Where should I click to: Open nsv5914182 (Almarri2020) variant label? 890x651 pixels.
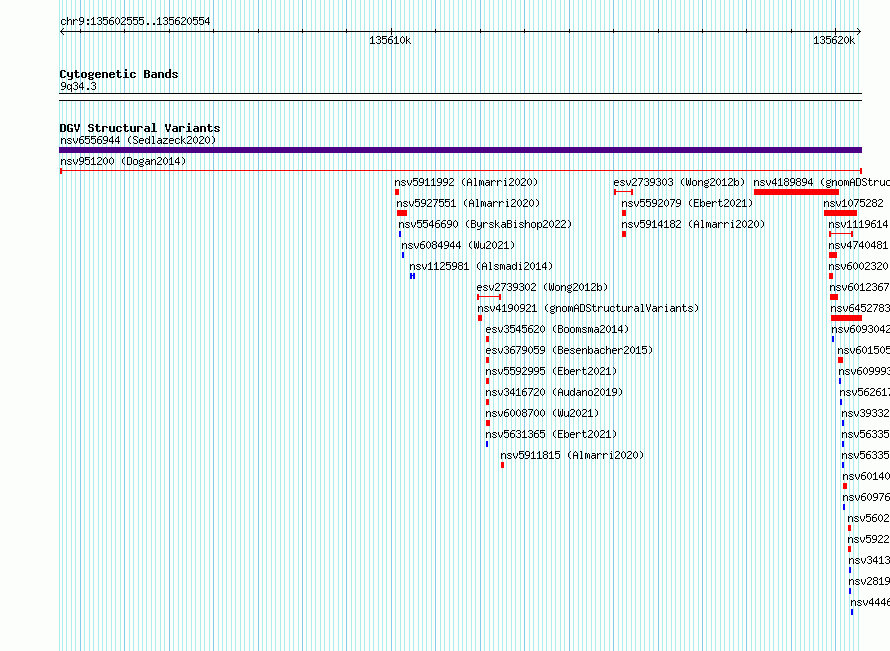click(693, 224)
